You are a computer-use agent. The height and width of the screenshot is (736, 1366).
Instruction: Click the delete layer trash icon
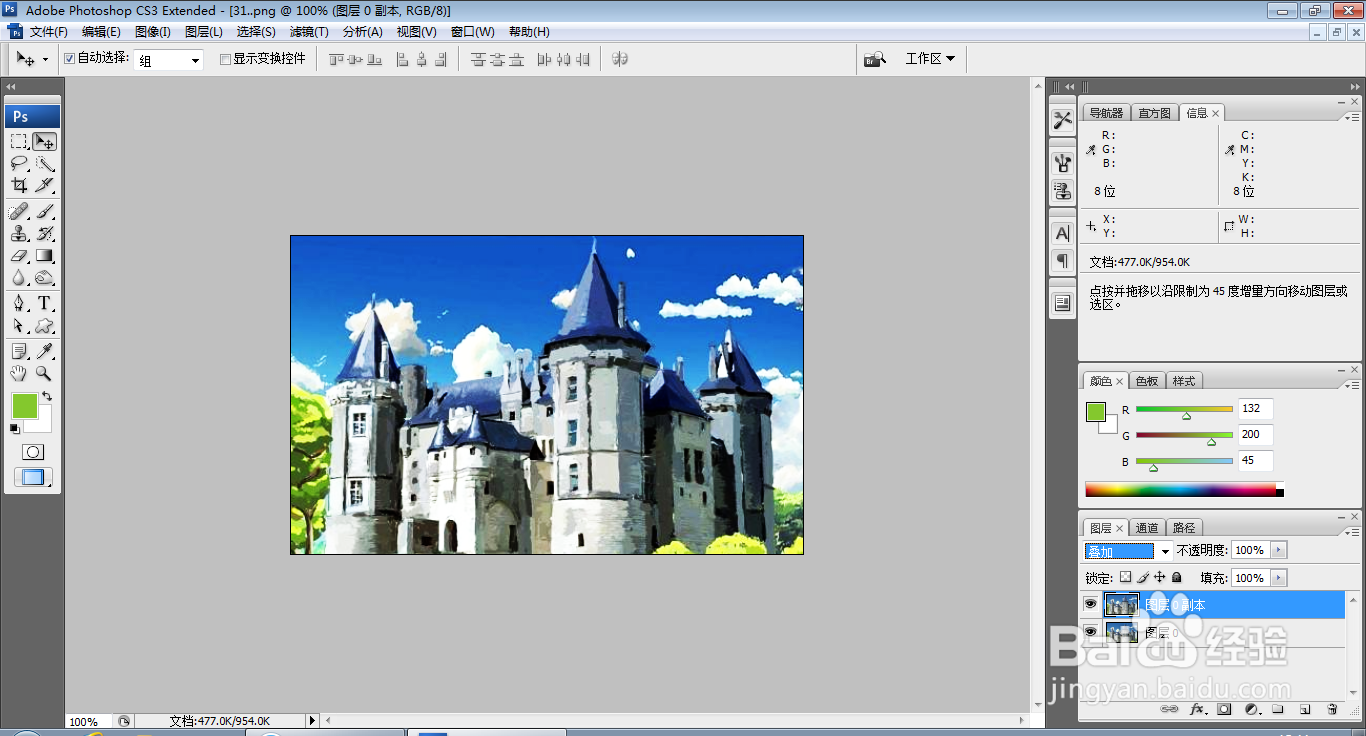(1332, 709)
